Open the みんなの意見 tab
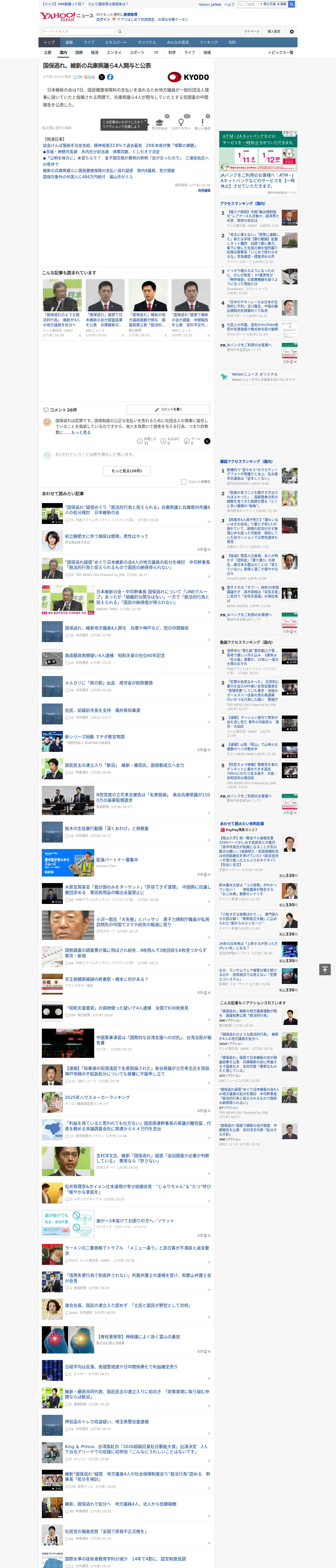Image resolution: width=336 pixels, height=1568 pixels. (177, 43)
